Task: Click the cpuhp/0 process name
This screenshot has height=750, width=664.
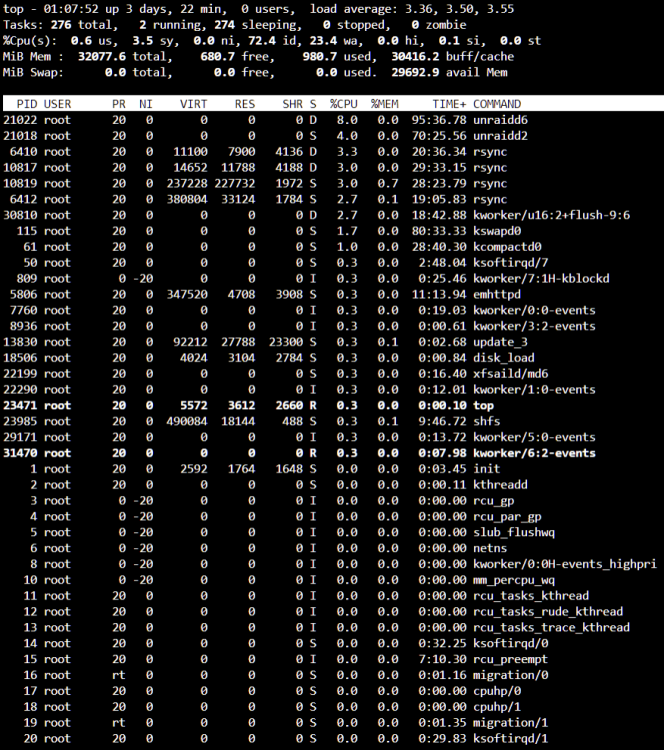Action: [x=497, y=691]
